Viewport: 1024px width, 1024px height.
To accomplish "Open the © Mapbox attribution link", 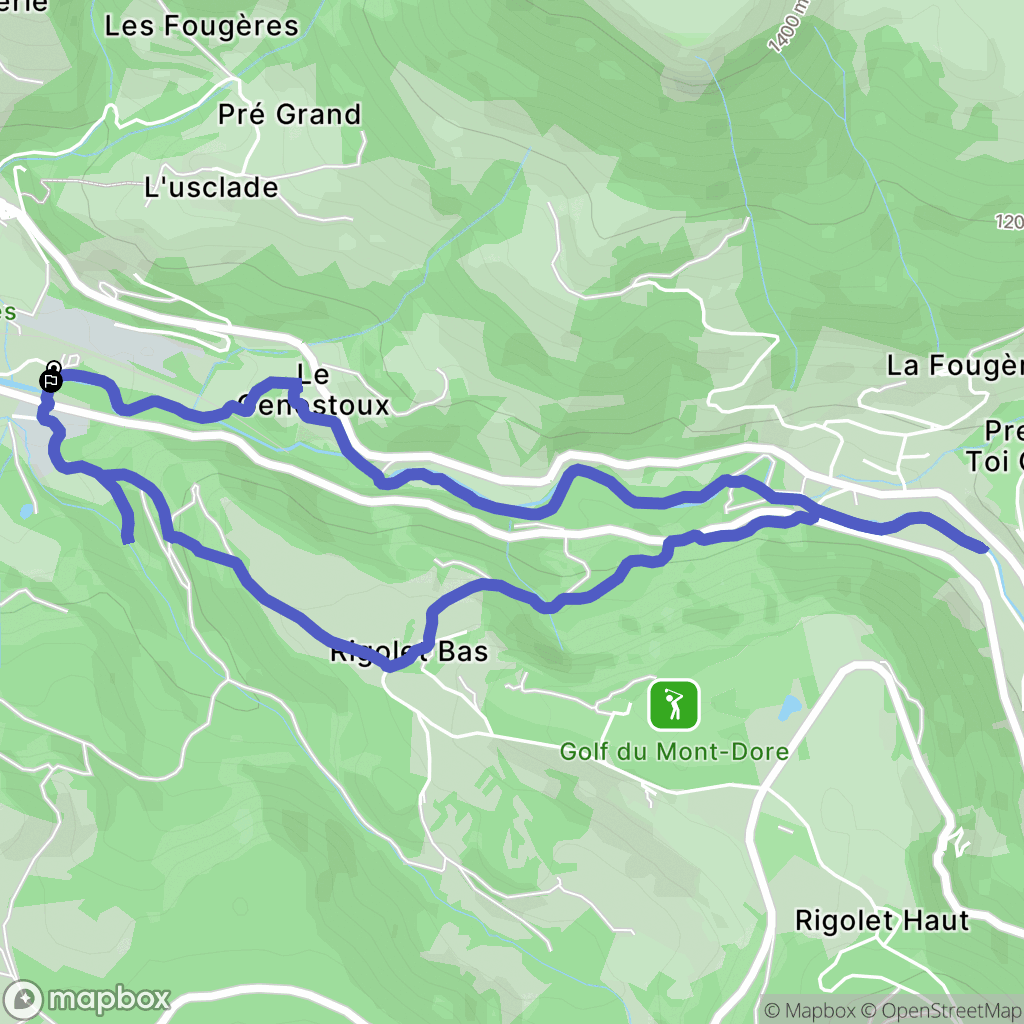I will pos(809,1010).
